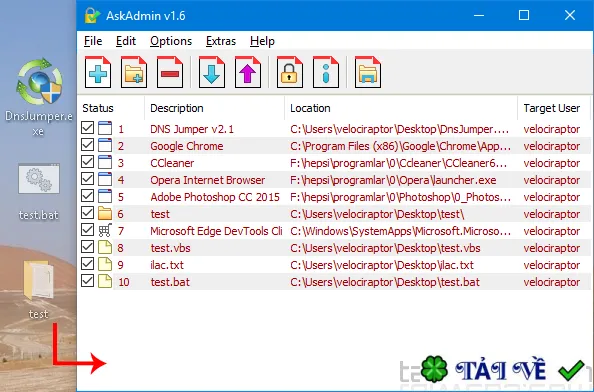Viewport: 594px width, 392px height.
Task: Click the AskAdmin title bar app icon
Action: click(92, 16)
